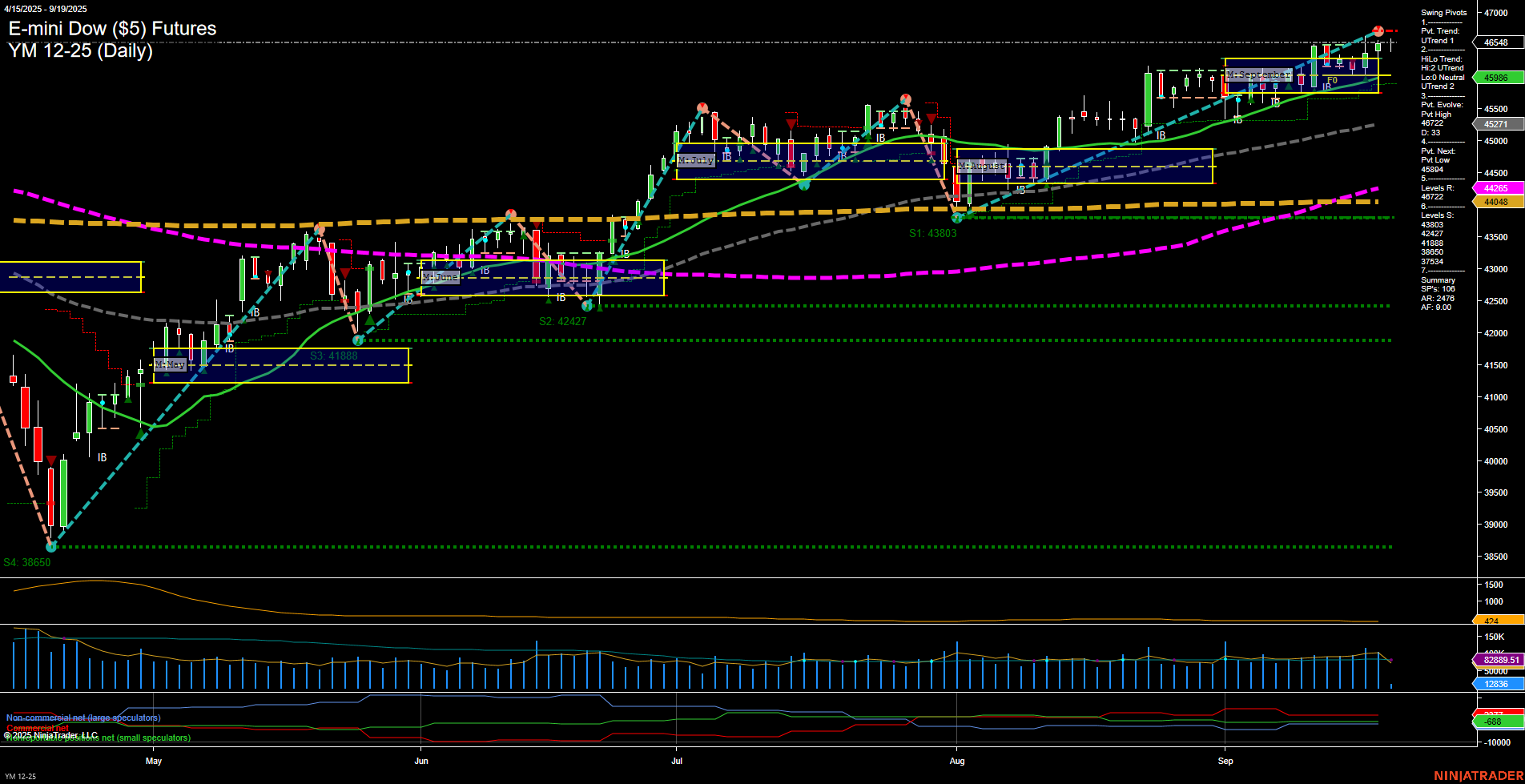Image resolution: width=1525 pixels, height=784 pixels.
Task: Click the 1500 indicator axis label
Action: point(1494,585)
